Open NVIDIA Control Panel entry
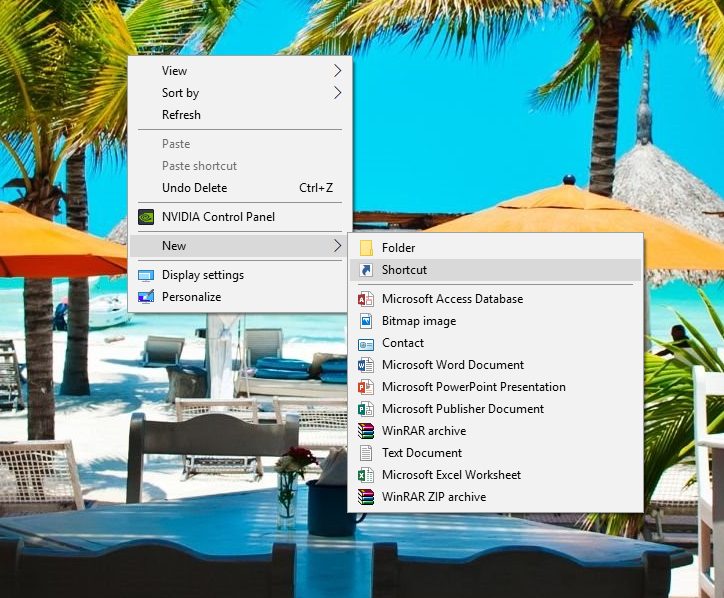Screen dimensions: 724x598 coord(240,217)
